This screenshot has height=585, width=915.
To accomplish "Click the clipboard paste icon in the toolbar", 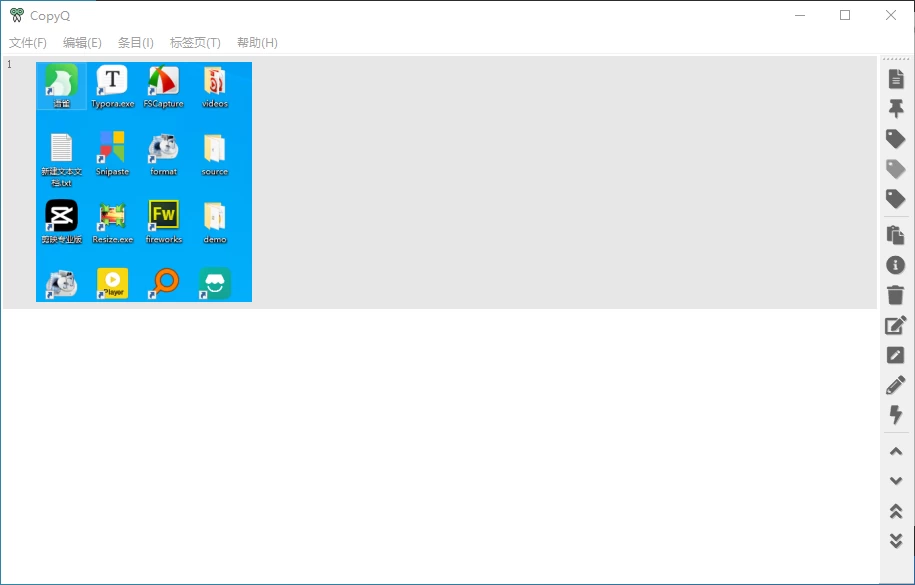I will tap(896, 235).
